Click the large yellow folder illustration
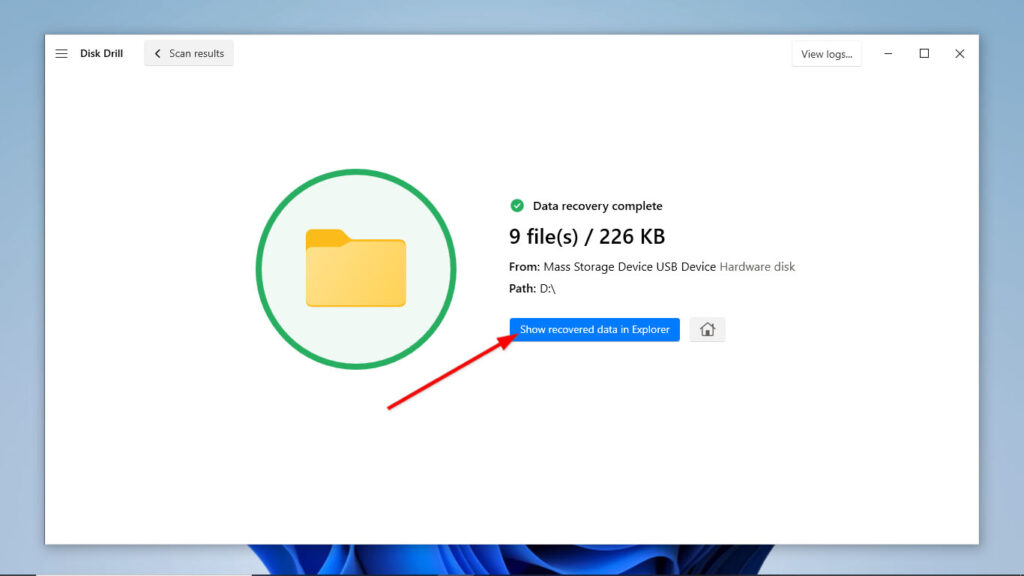This screenshot has width=1024, height=576. click(x=356, y=268)
